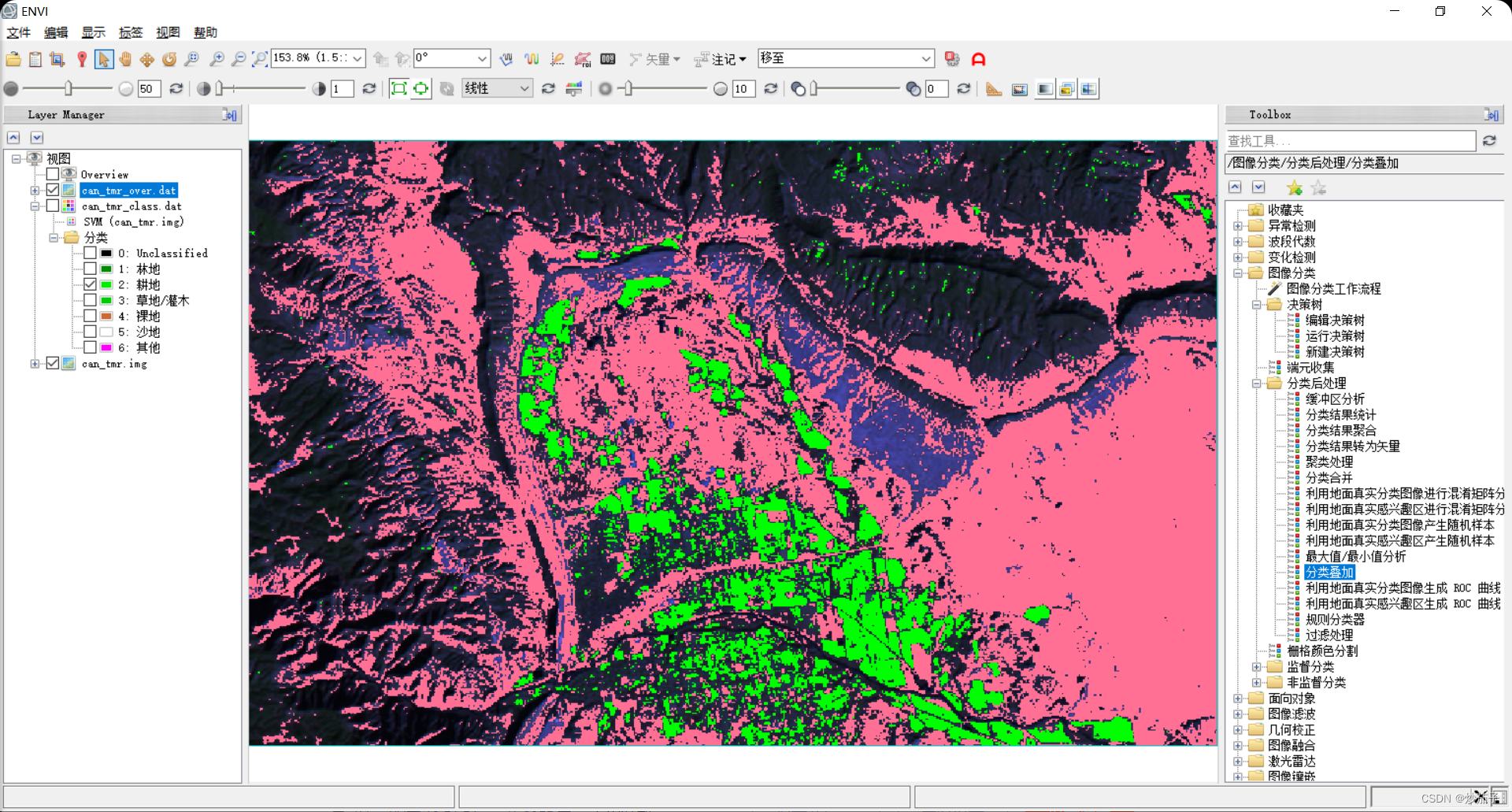Image resolution: width=1512 pixels, height=812 pixels.
Task: Open the spectral profile icon
Action: click(x=532, y=59)
